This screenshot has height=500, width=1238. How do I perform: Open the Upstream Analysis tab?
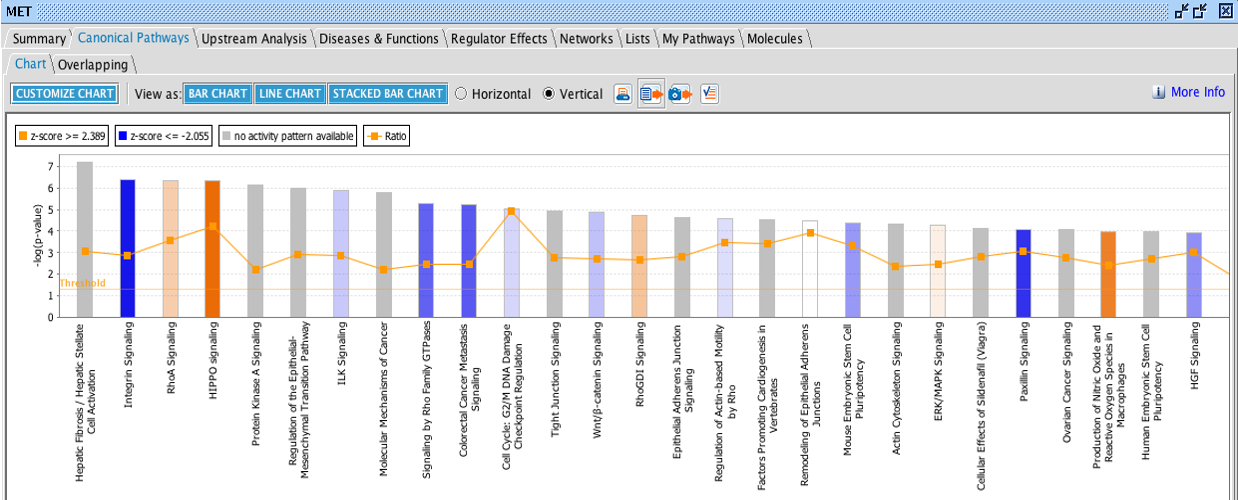coord(254,39)
